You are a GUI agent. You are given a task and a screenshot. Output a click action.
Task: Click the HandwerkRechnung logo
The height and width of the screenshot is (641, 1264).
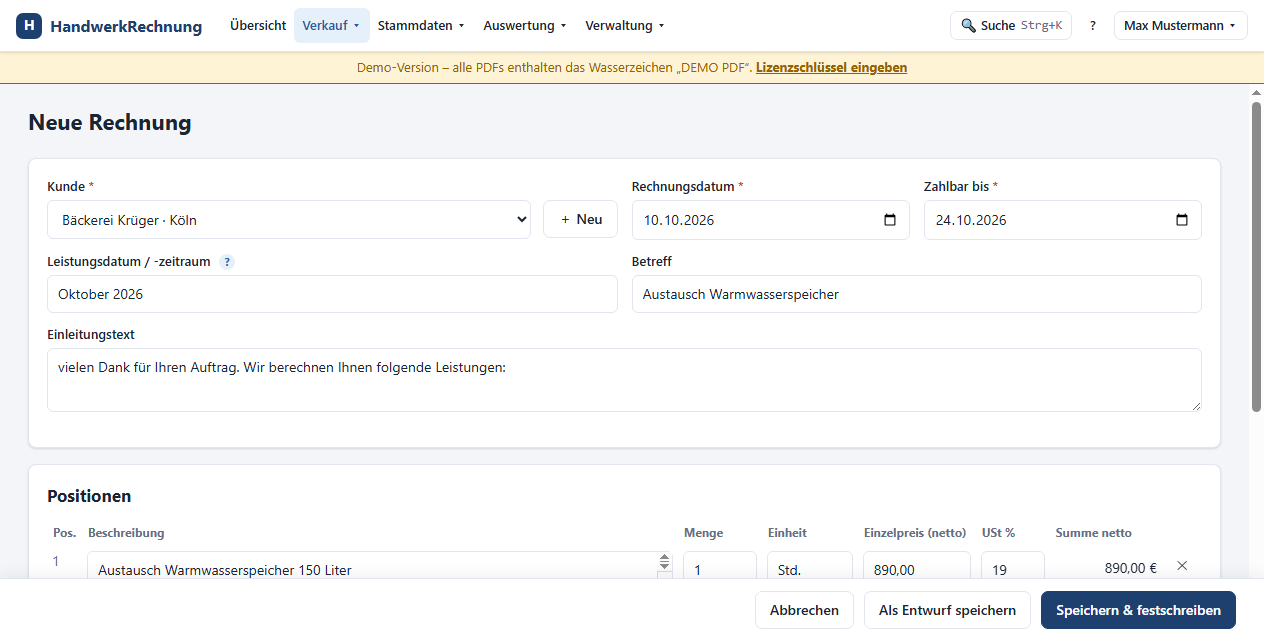coord(109,26)
